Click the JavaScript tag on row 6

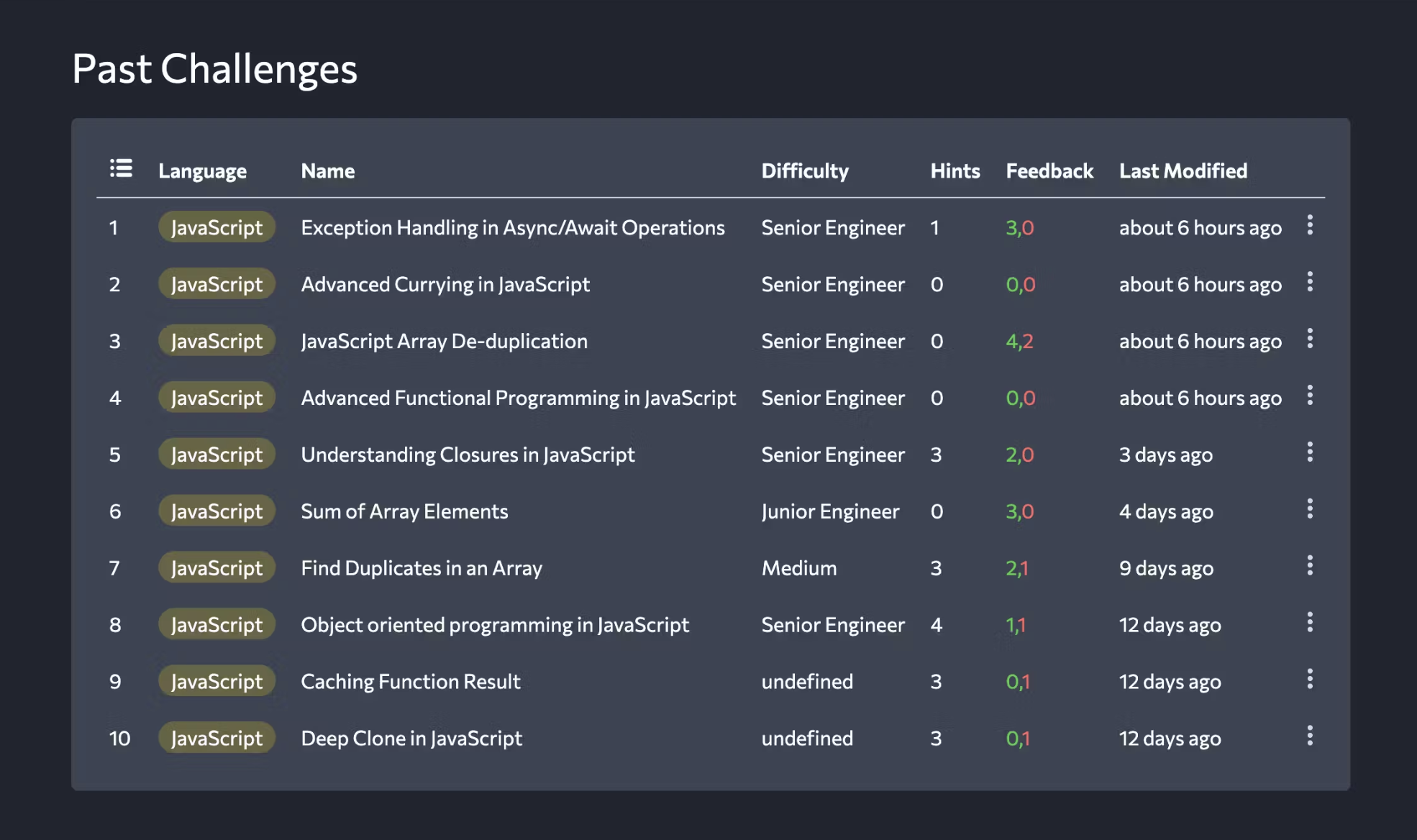(217, 511)
